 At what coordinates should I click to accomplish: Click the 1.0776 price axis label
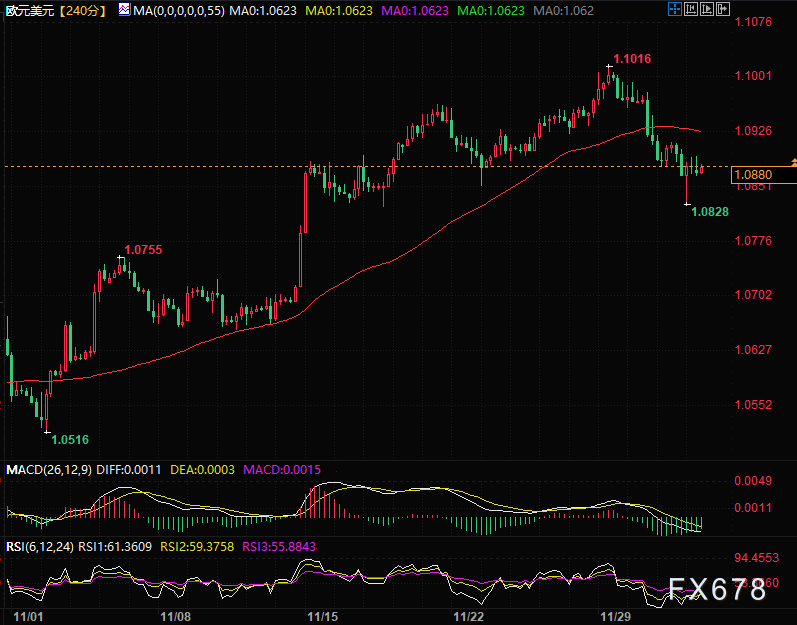[753, 240]
